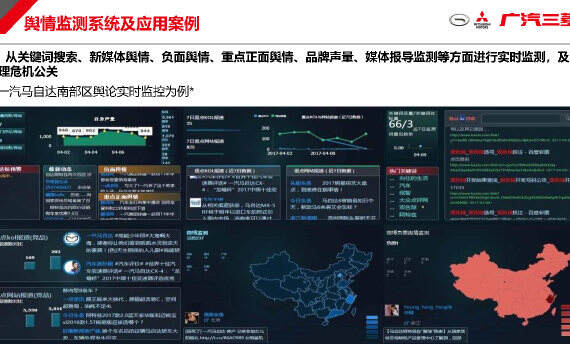Click the GAC oval emblem logo

[459, 20]
